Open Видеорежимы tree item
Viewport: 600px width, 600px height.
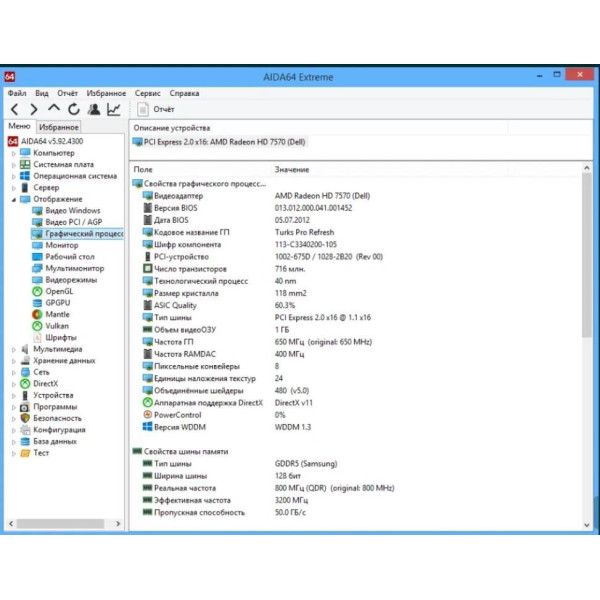click(x=65, y=280)
